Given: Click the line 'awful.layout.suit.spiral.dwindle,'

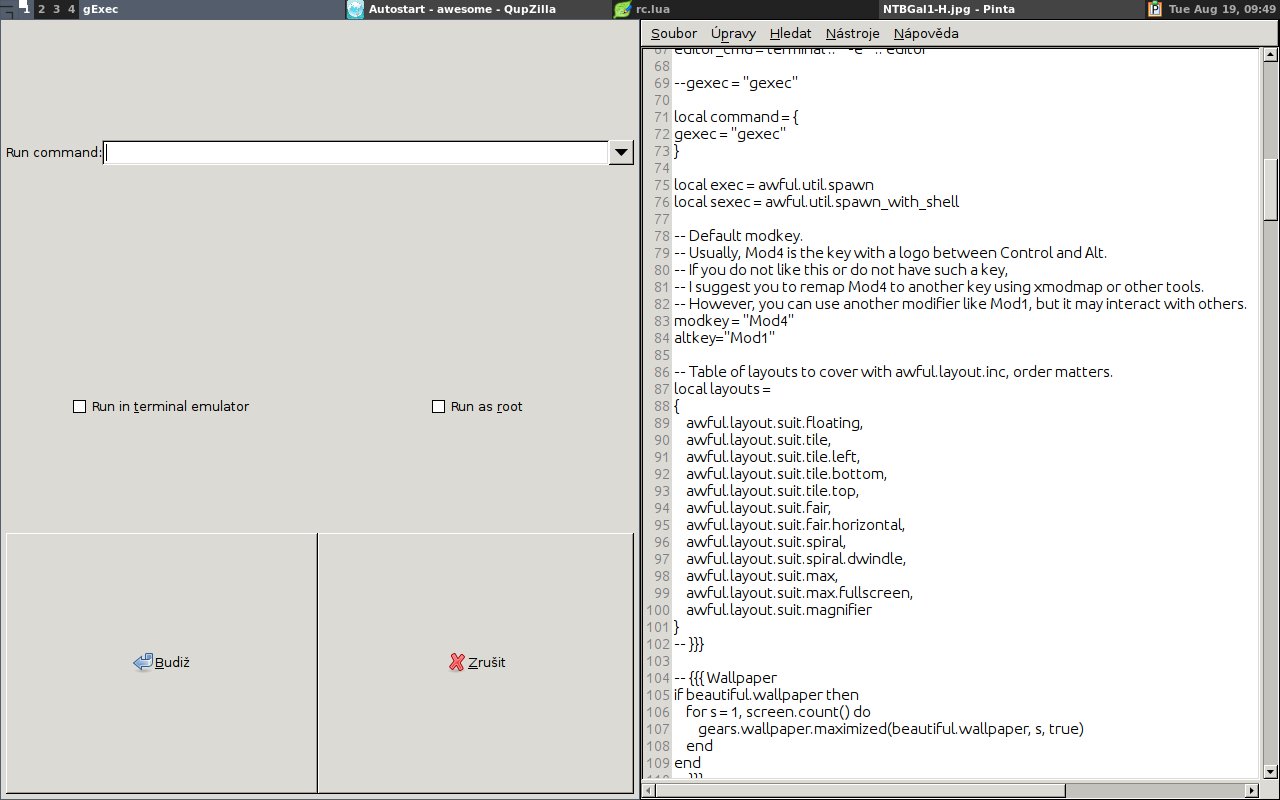Looking at the screenshot, I should click(x=795, y=559).
